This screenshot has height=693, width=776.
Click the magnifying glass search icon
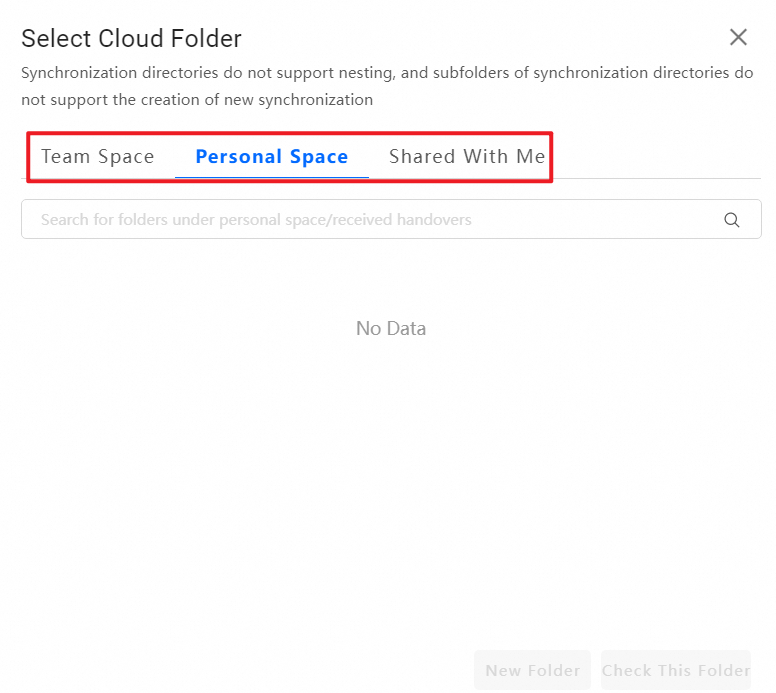(x=732, y=220)
